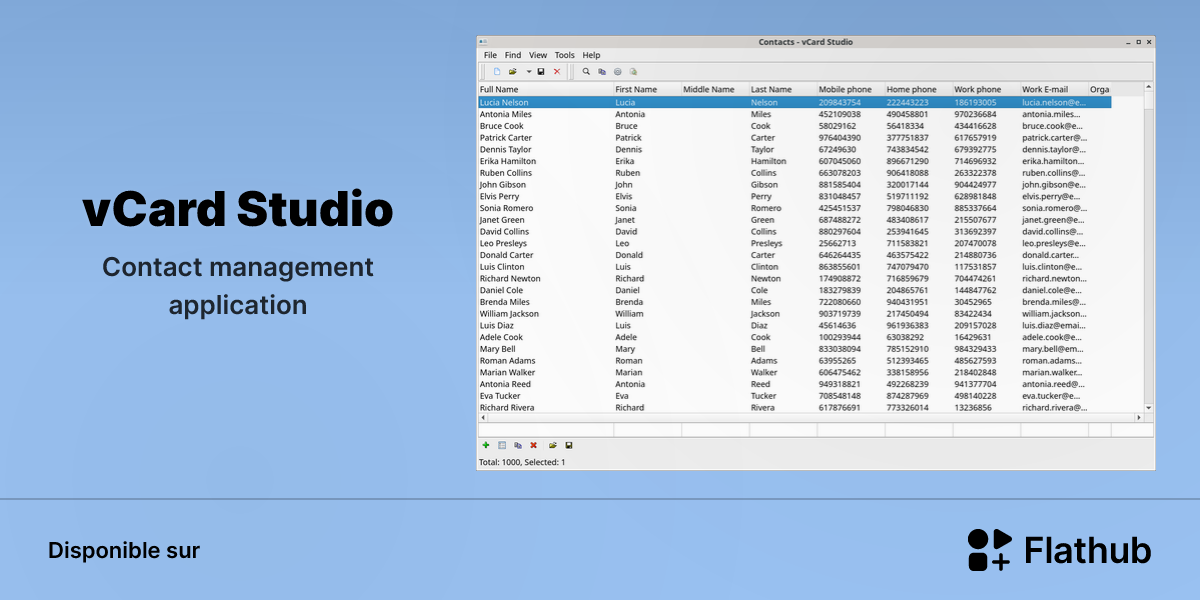Viewport: 1200px width, 600px height.
Task: Click the scroll-left arrow of horizontal scrollbar
Action: [482, 417]
